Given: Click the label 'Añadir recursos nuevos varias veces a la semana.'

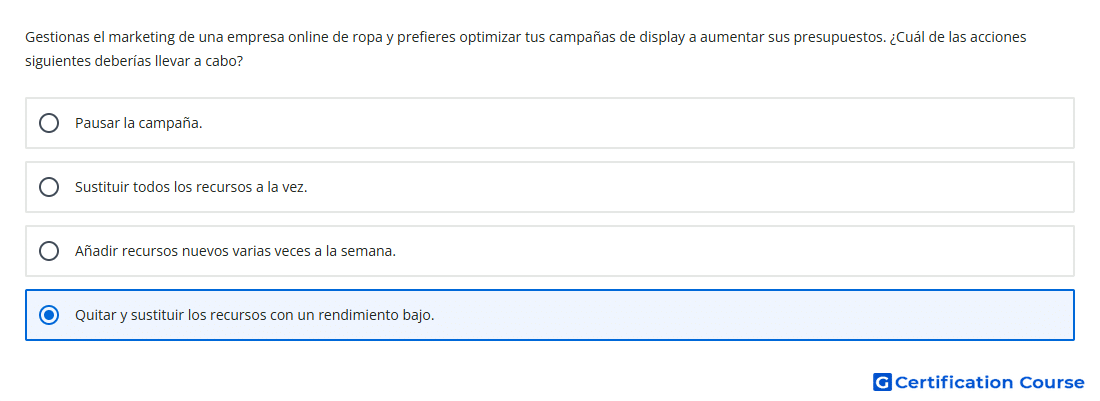Looking at the screenshot, I should 236,251.
